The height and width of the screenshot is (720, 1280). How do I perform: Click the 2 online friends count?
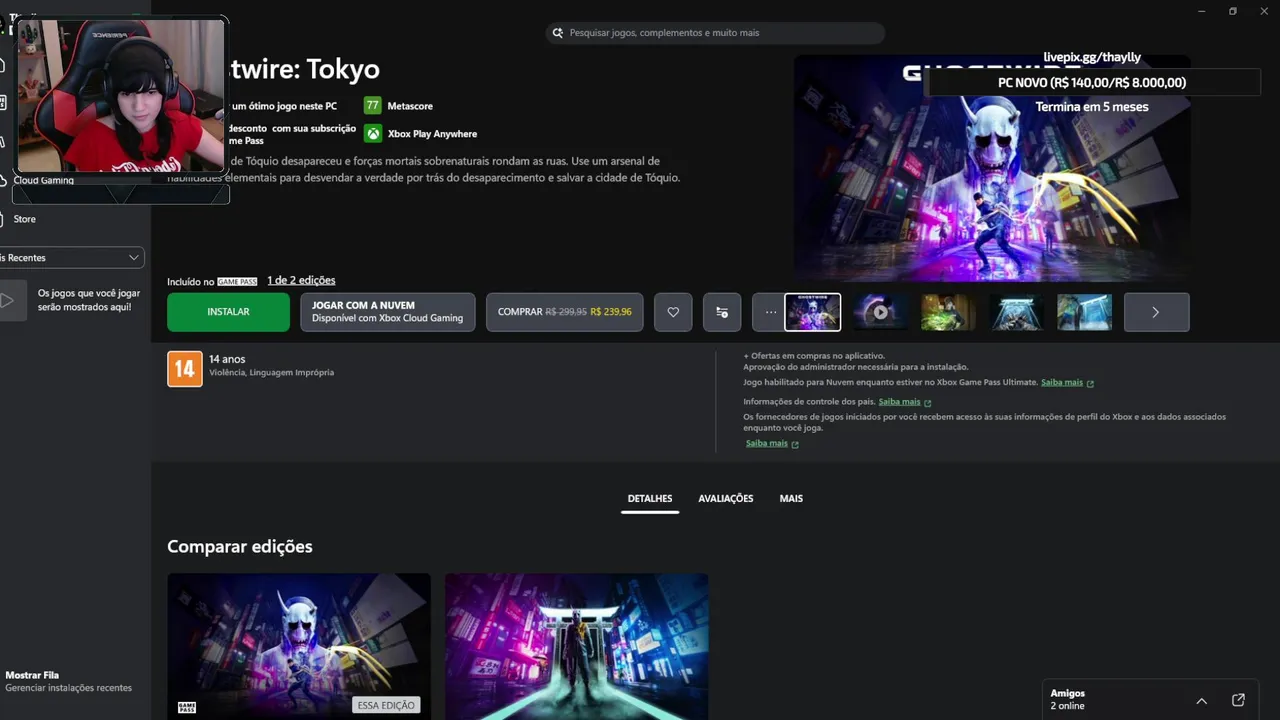coord(1067,706)
